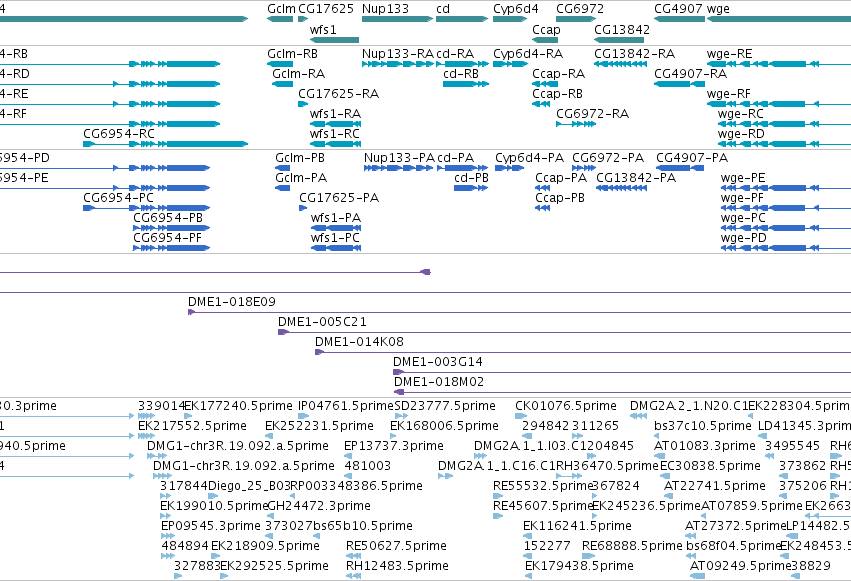851x581 pixels.
Task: Select the CG17625-PA protein label
Action: click(x=339, y=198)
